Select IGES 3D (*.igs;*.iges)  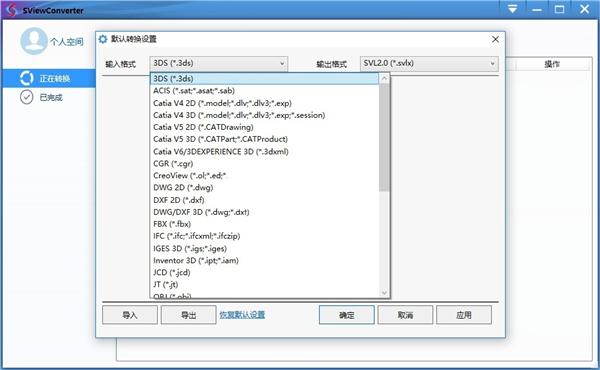pyautogui.click(x=264, y=248)
